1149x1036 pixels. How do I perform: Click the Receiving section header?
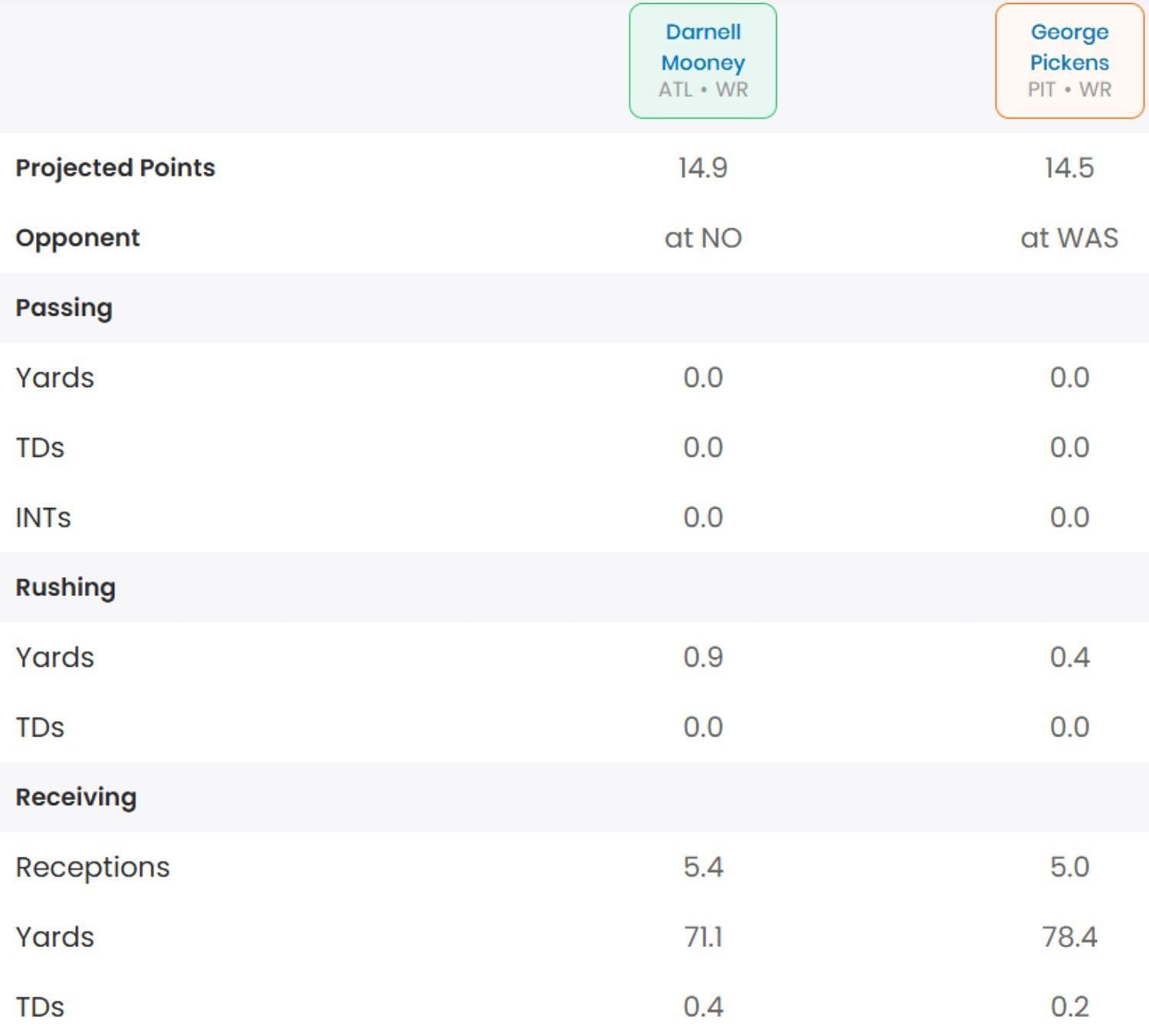click(x=76, y=797)
